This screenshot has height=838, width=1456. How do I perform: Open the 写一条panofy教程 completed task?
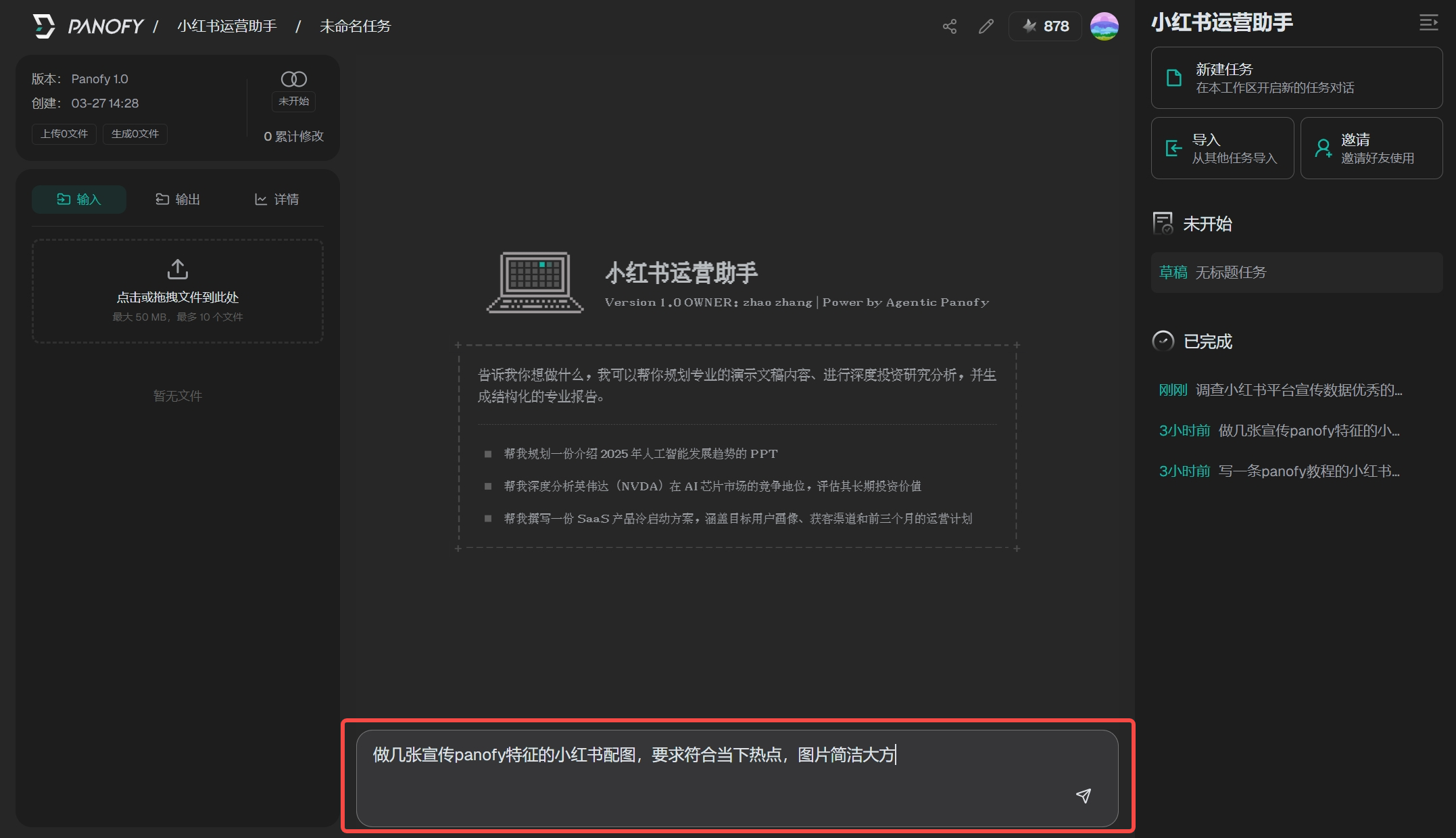(x=1280, y=471)
